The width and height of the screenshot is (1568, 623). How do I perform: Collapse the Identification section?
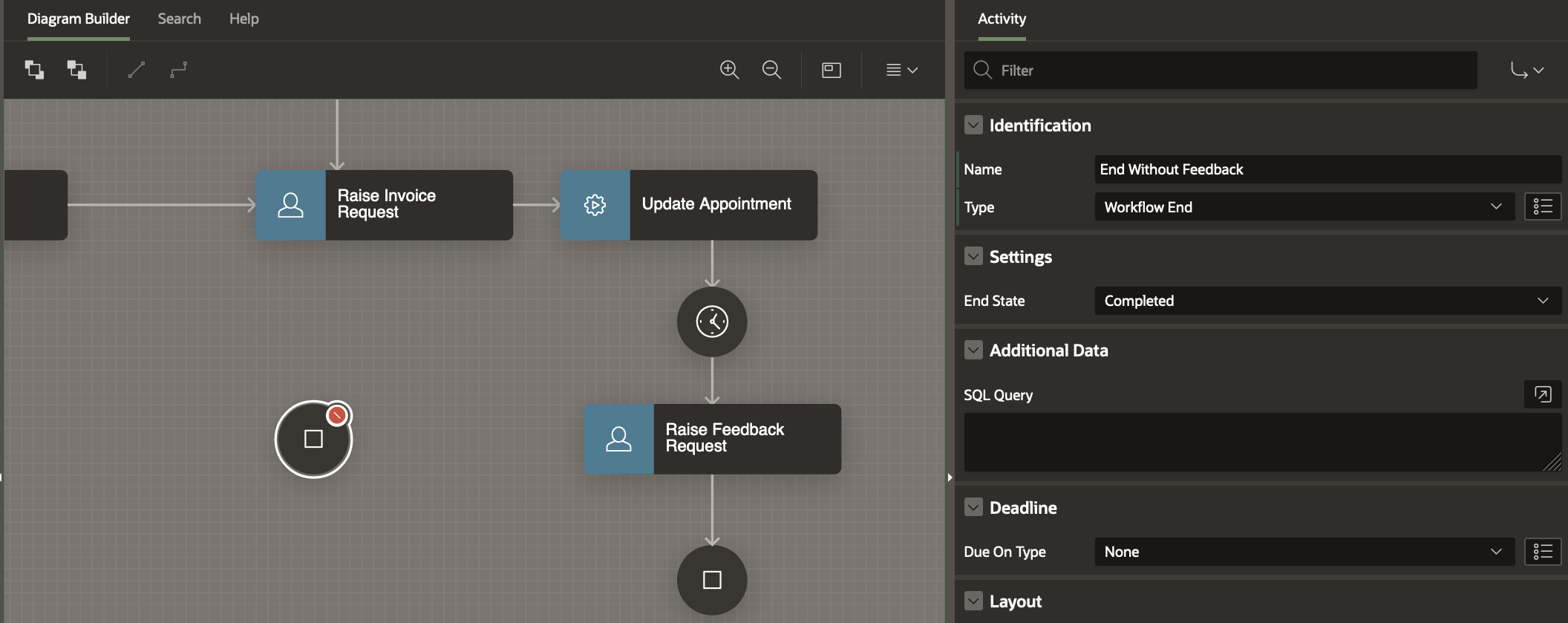click(x=973, y=125)
